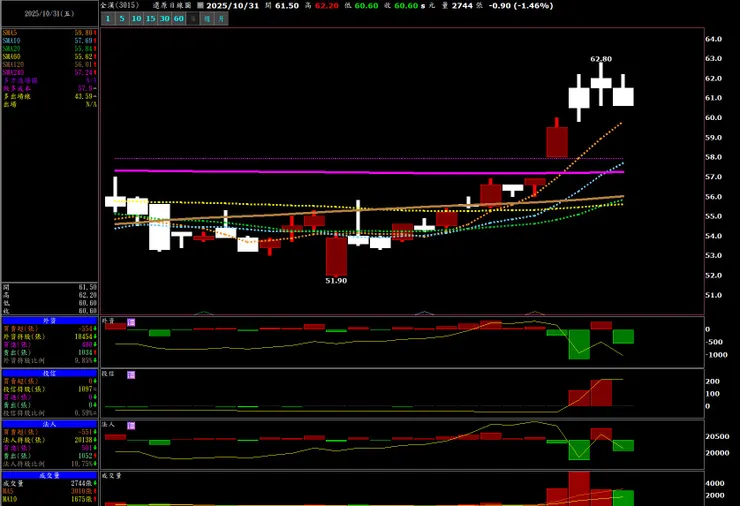
Task: Choose the 10-minute interval button
Action: pos(136,19)
